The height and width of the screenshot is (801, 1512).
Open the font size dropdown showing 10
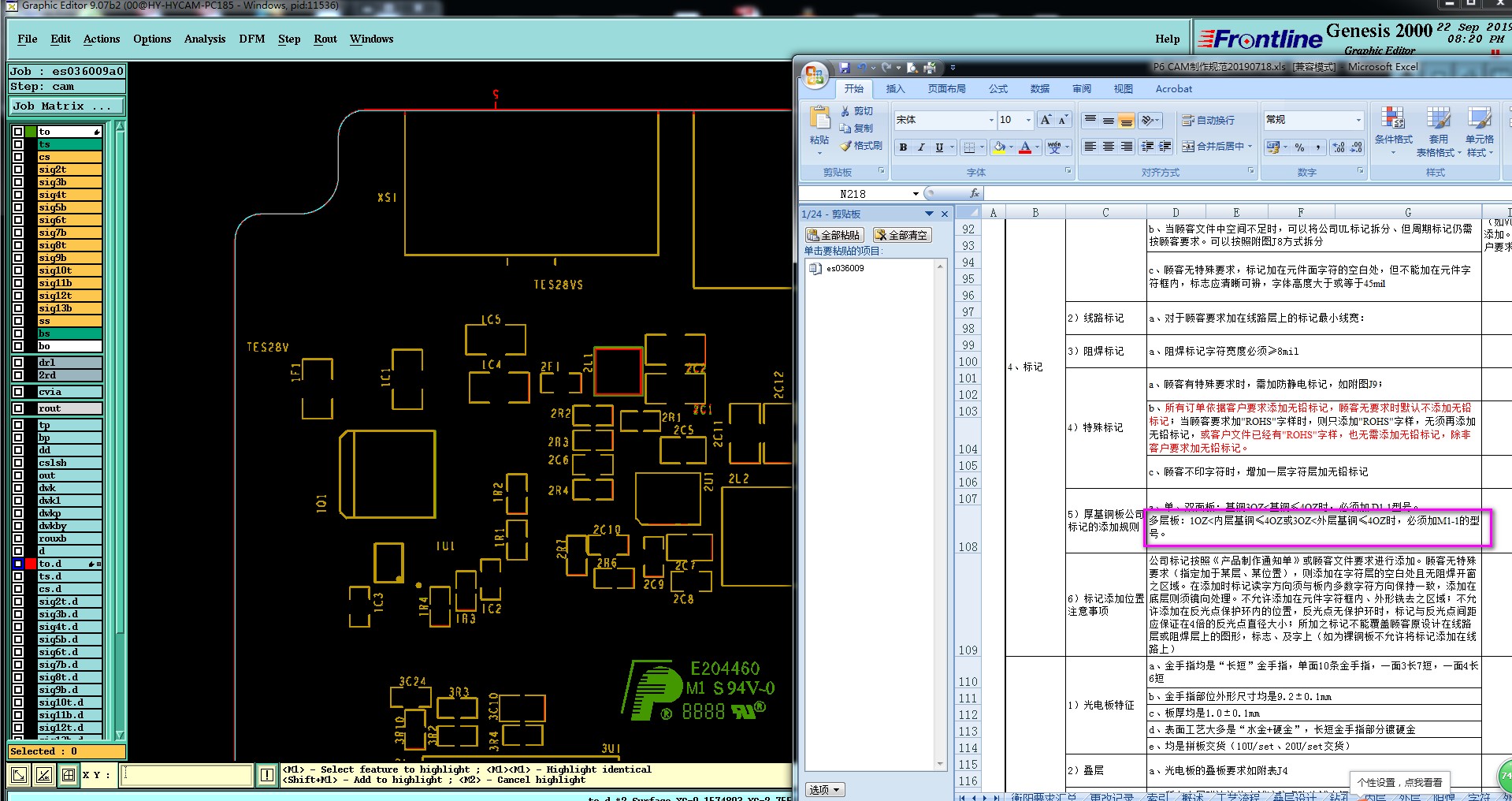click(x=1028, y=120)
